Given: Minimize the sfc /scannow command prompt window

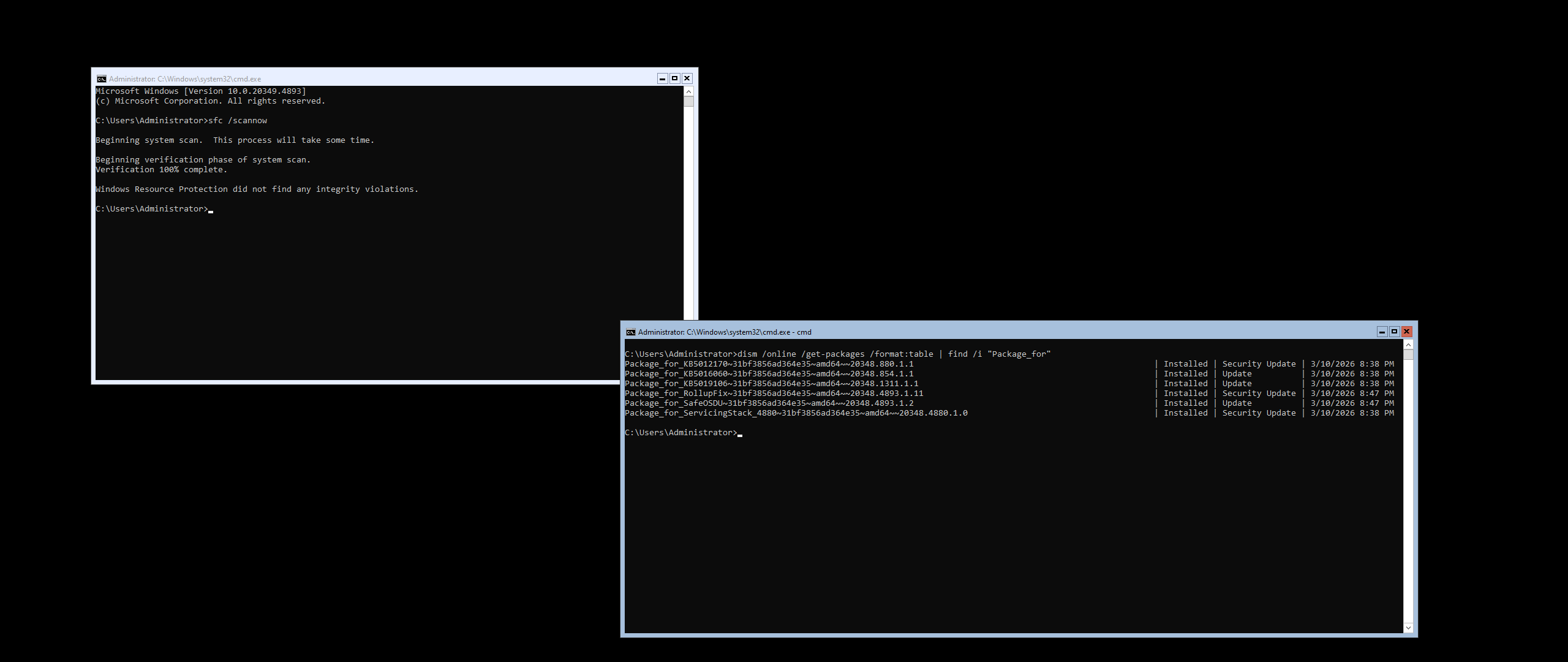Looking at the screenshot, I should (662, 78).
